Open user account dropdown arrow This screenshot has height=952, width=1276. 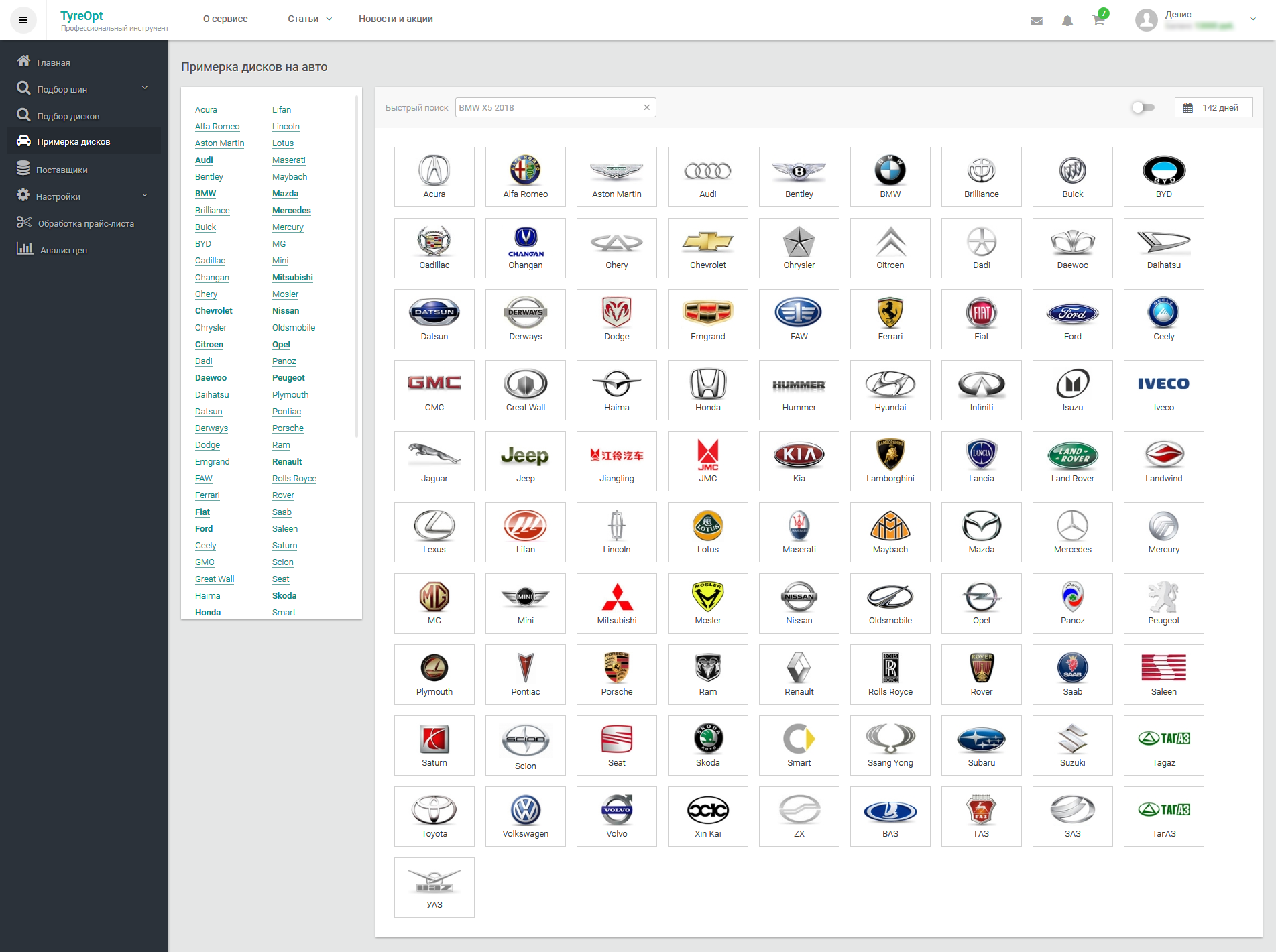(x=1253, y=19)
